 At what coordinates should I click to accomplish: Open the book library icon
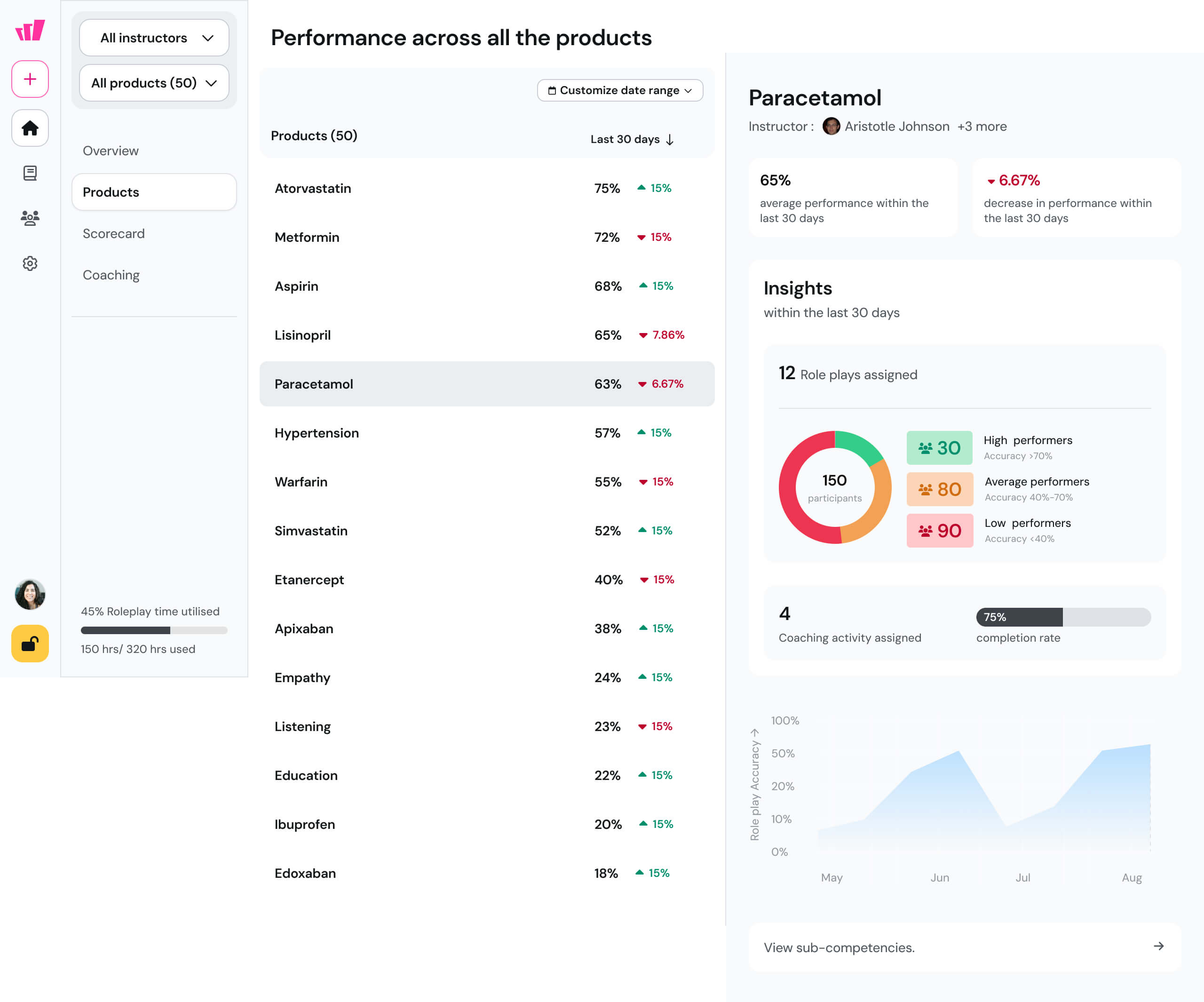tap(30, 173)
